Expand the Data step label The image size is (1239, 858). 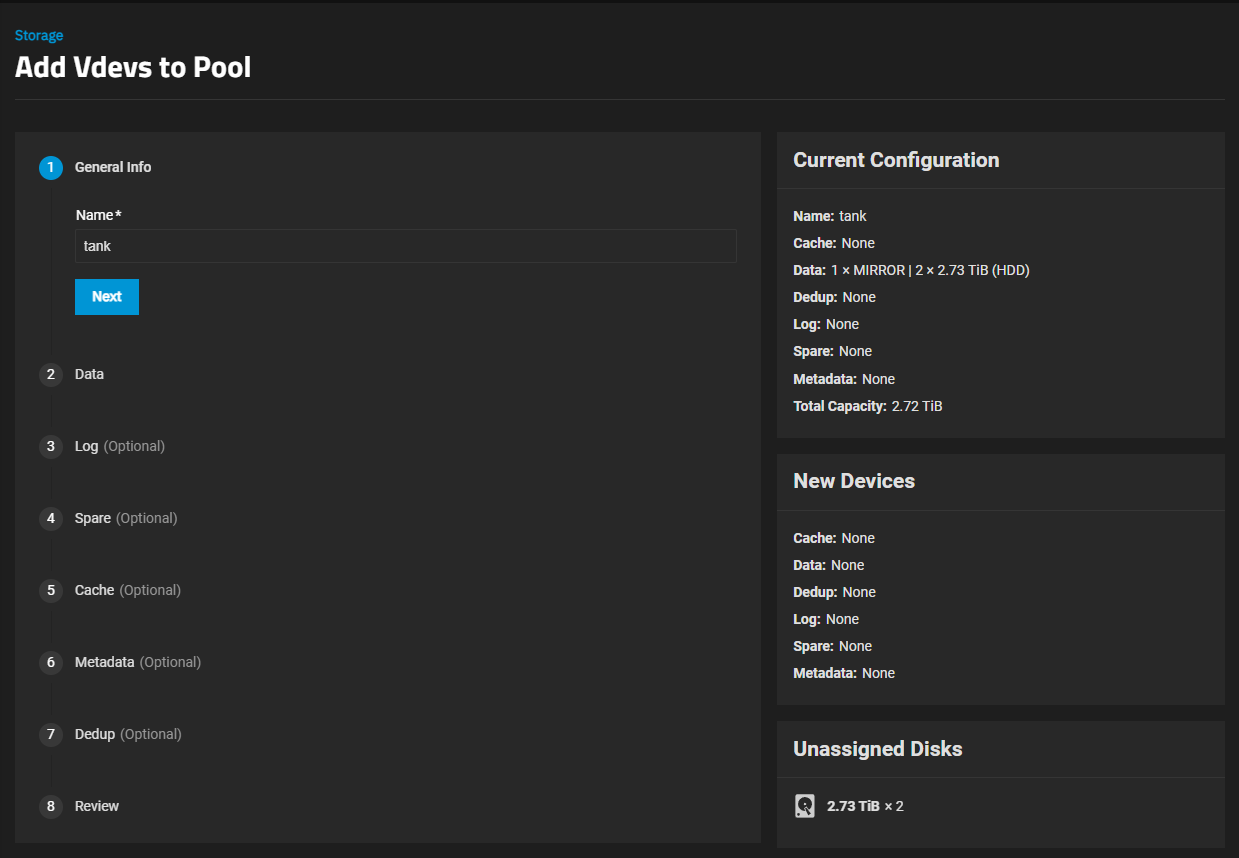(x=89, y=374)
